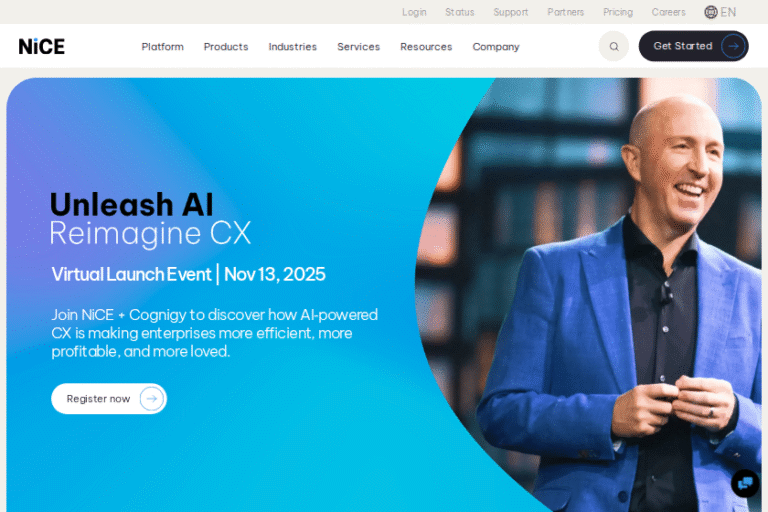
Task: Open the Products menu
Action: point(226,47)
